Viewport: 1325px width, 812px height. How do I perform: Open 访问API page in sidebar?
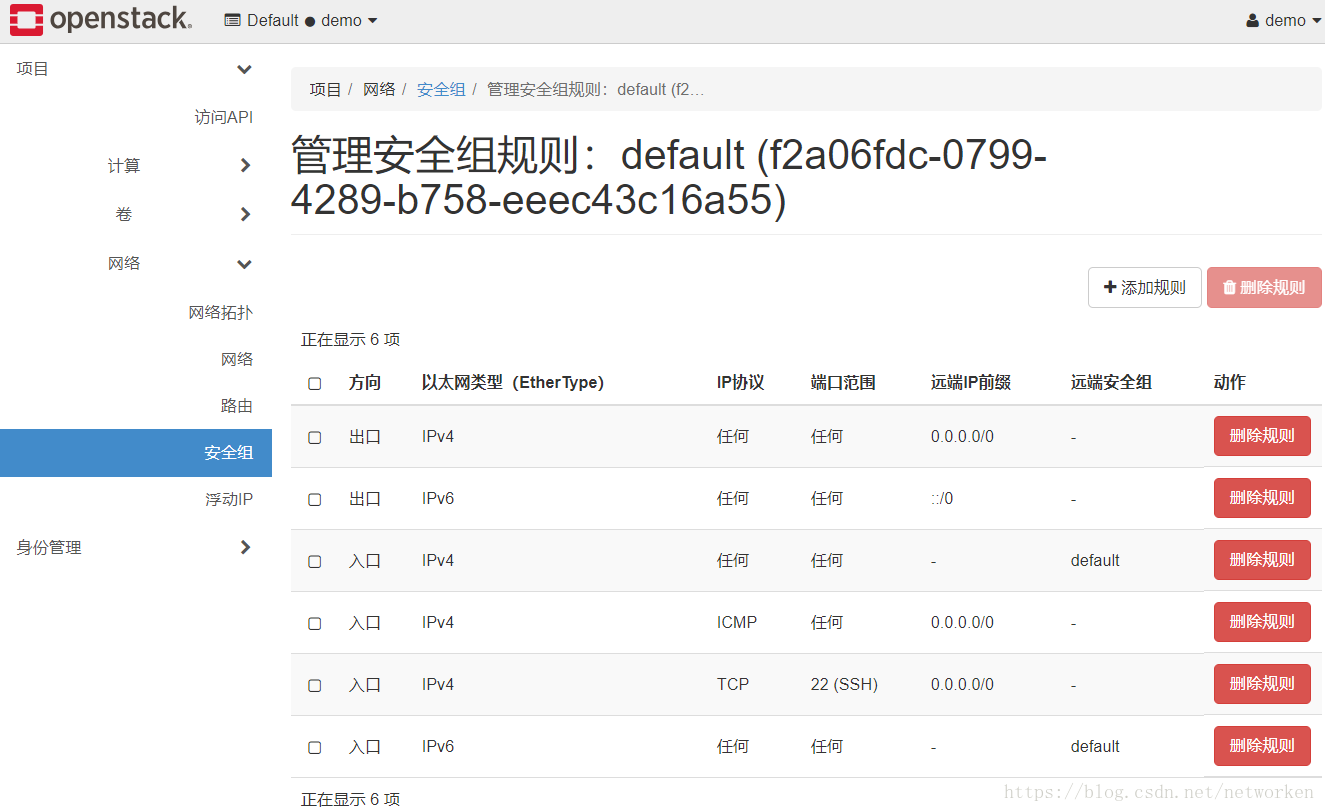pos(223,117)
